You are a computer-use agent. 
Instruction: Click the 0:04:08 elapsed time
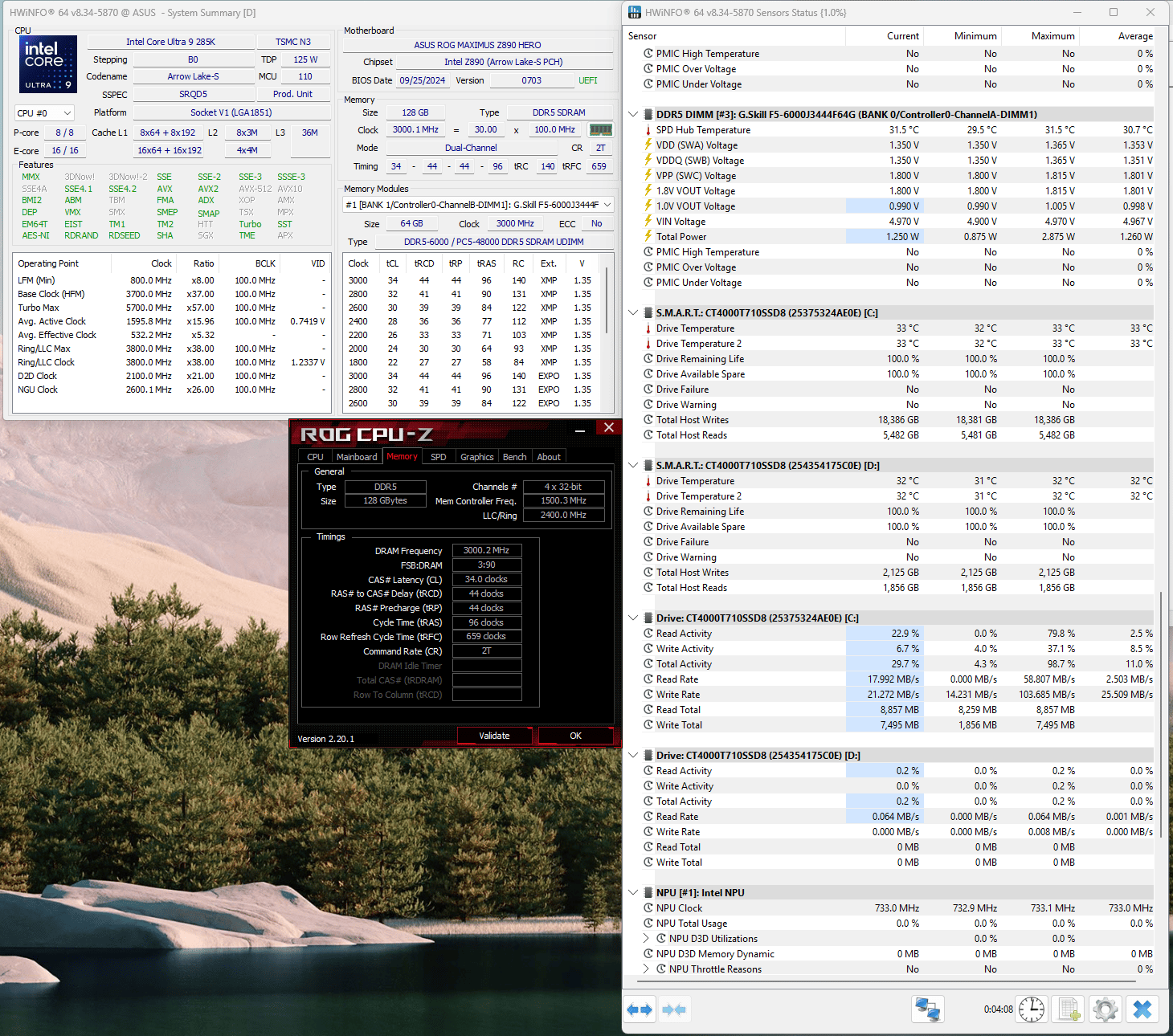tap(998, 1009)
